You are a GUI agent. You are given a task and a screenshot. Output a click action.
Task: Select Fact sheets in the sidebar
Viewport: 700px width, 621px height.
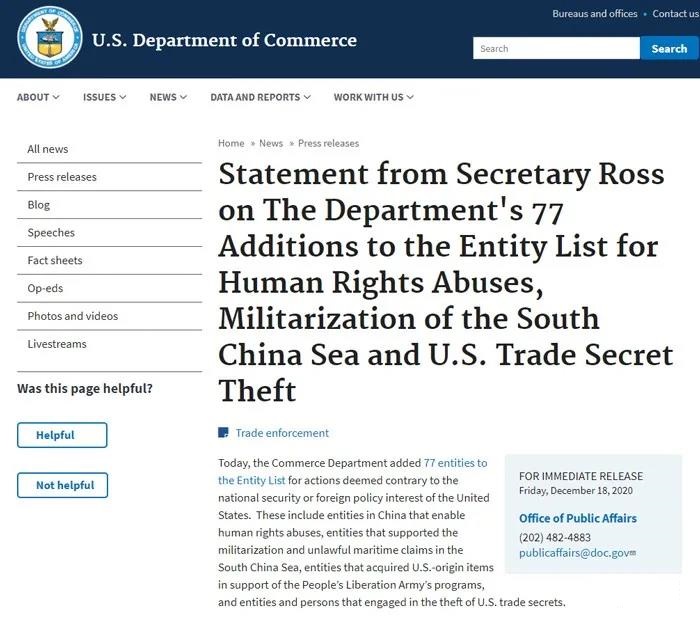click(x=55, y=260)
